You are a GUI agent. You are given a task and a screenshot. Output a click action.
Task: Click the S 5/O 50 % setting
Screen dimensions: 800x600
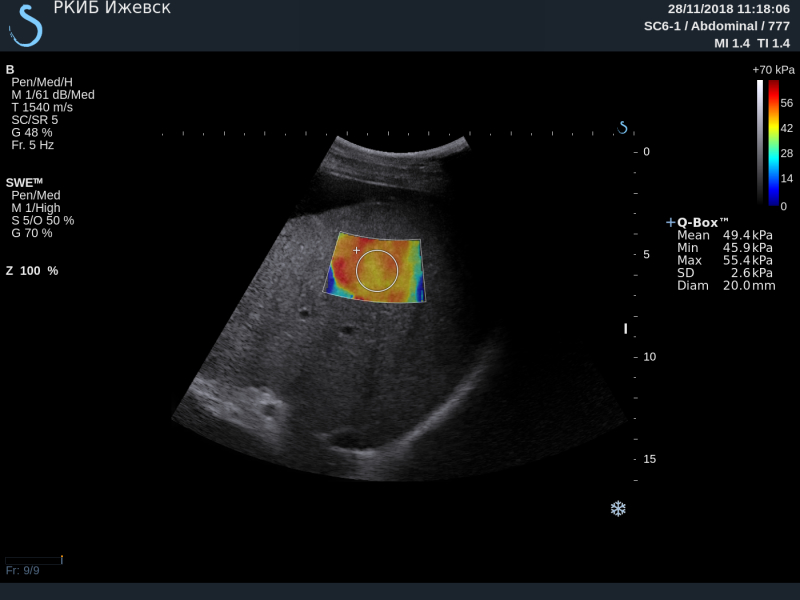pos(43,220)
